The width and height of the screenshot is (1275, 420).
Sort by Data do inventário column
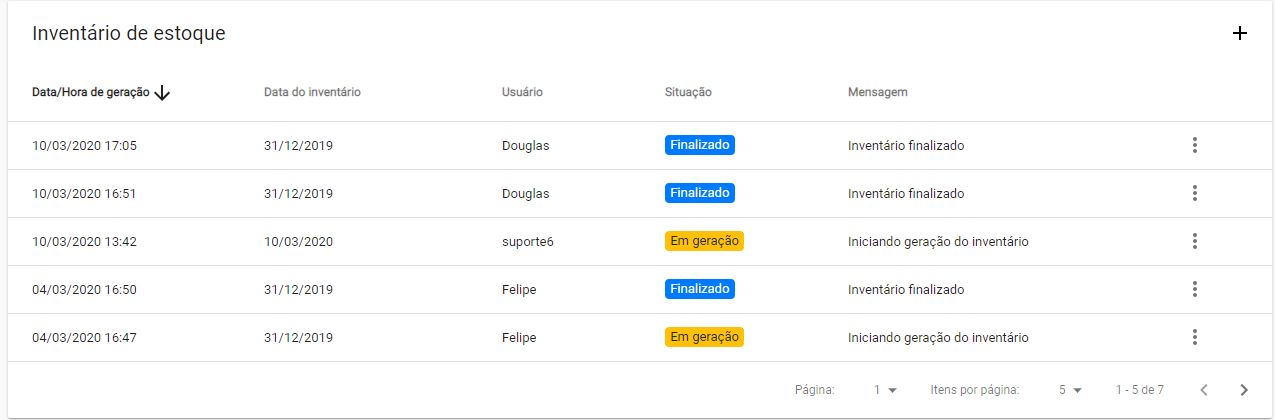point(312,92)
